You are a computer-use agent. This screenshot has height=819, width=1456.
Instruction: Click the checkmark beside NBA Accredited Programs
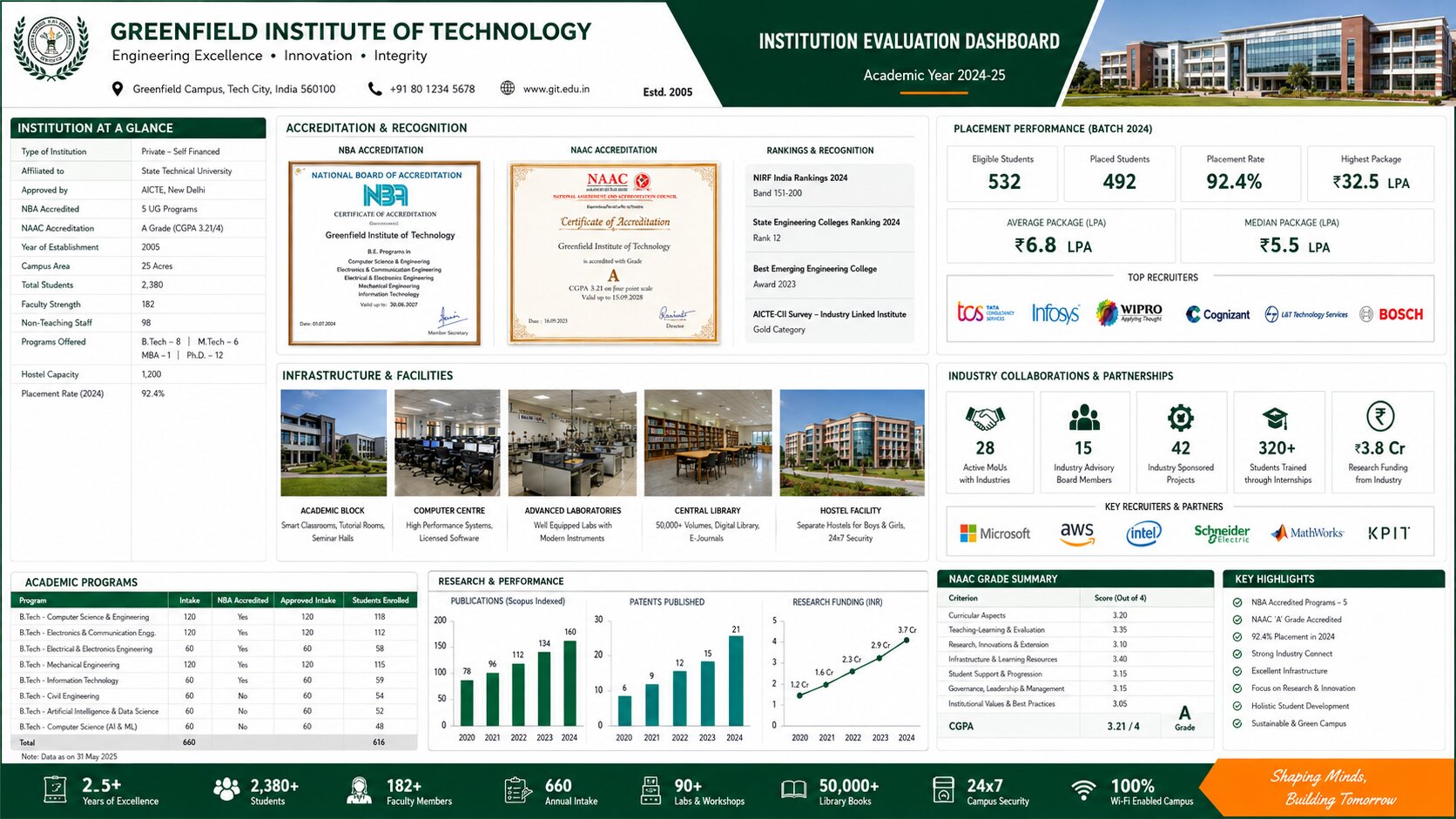coord(1237,602)
